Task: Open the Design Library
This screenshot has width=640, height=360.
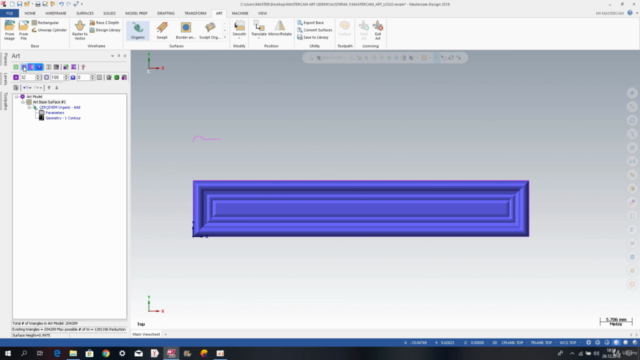Action: pos(105,30)
